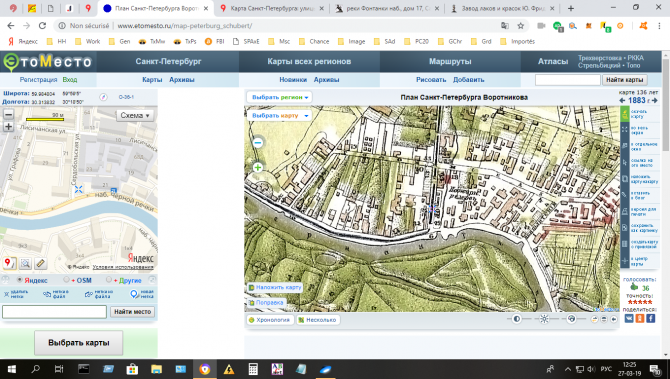Open the Регистрация link
Viewport: 670px width, 379px height.
[x=38, y=80]
